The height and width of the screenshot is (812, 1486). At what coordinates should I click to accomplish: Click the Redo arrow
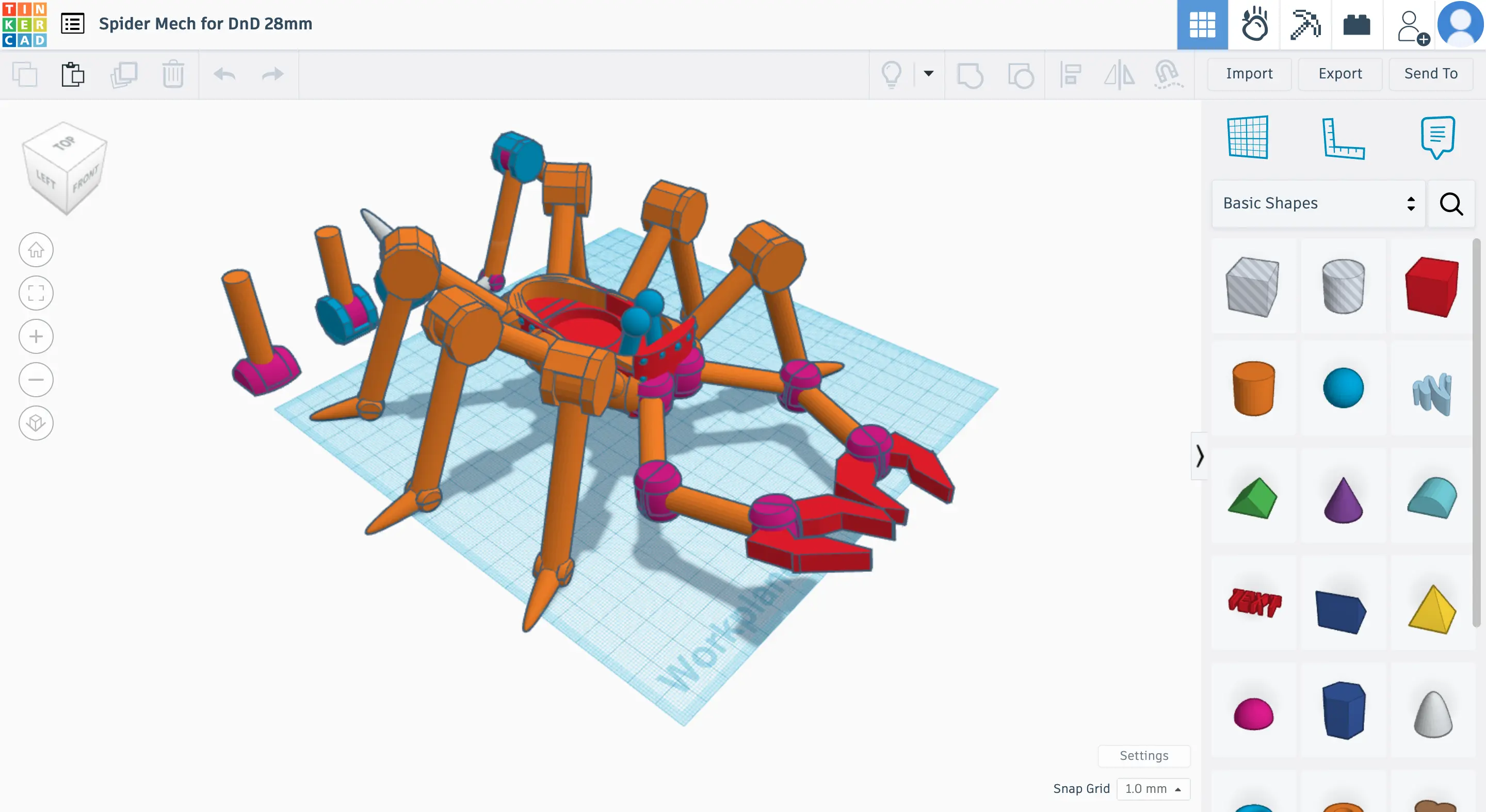click(x=273, y=74)
